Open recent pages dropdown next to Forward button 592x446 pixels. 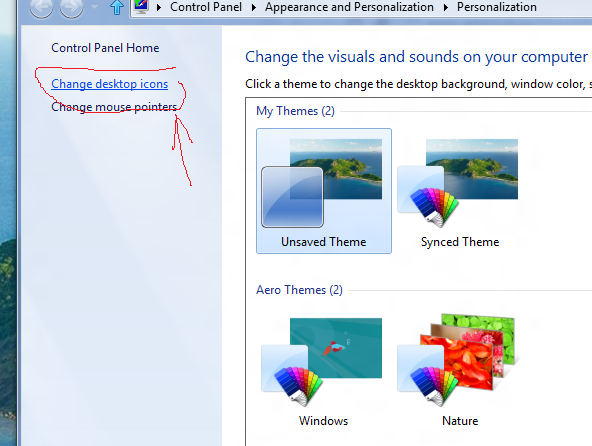[x=94, y=7]
